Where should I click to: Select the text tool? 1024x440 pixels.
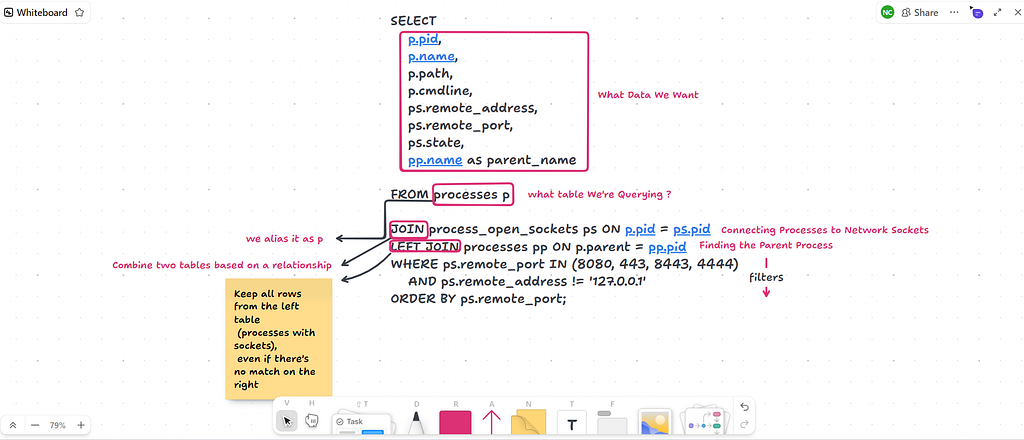(572, 424)
